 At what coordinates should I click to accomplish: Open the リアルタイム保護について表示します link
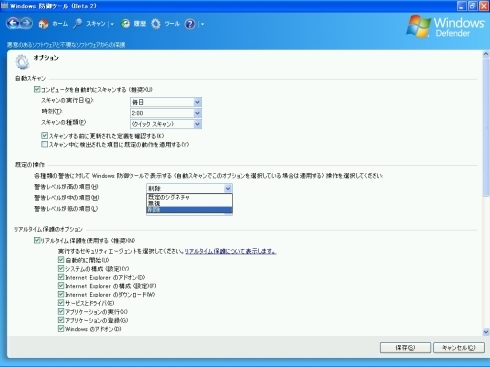(231, 251)
